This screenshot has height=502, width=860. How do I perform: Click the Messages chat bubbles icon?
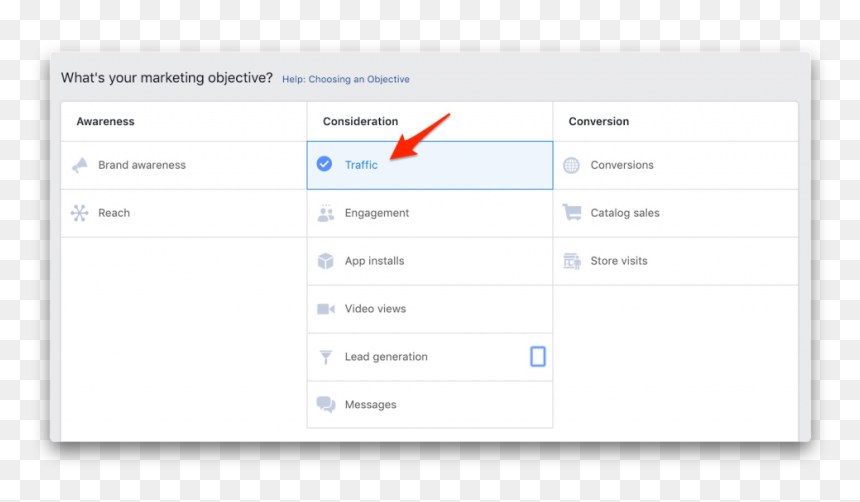tap(326, 404)
